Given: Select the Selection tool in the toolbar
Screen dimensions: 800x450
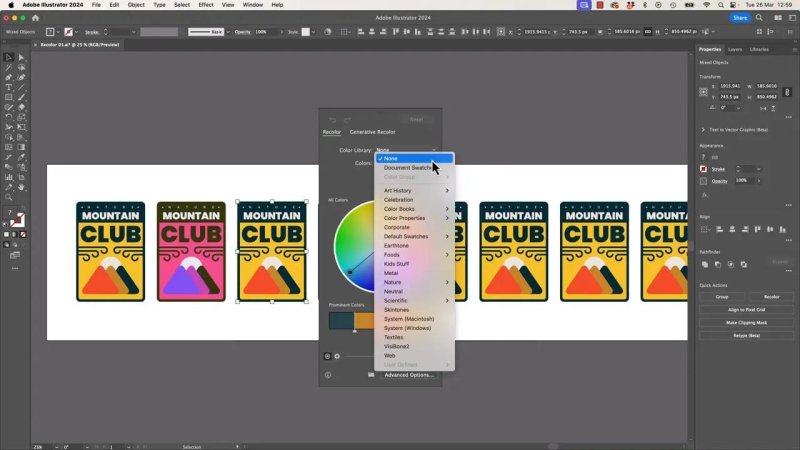Looking at the screenshot, I should (9, 57).
